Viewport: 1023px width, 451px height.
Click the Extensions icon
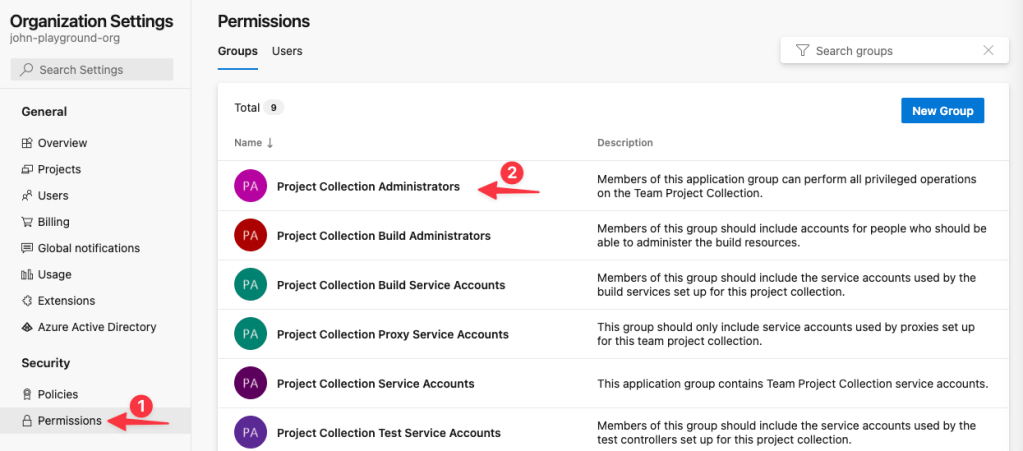(x=27, y=301)
